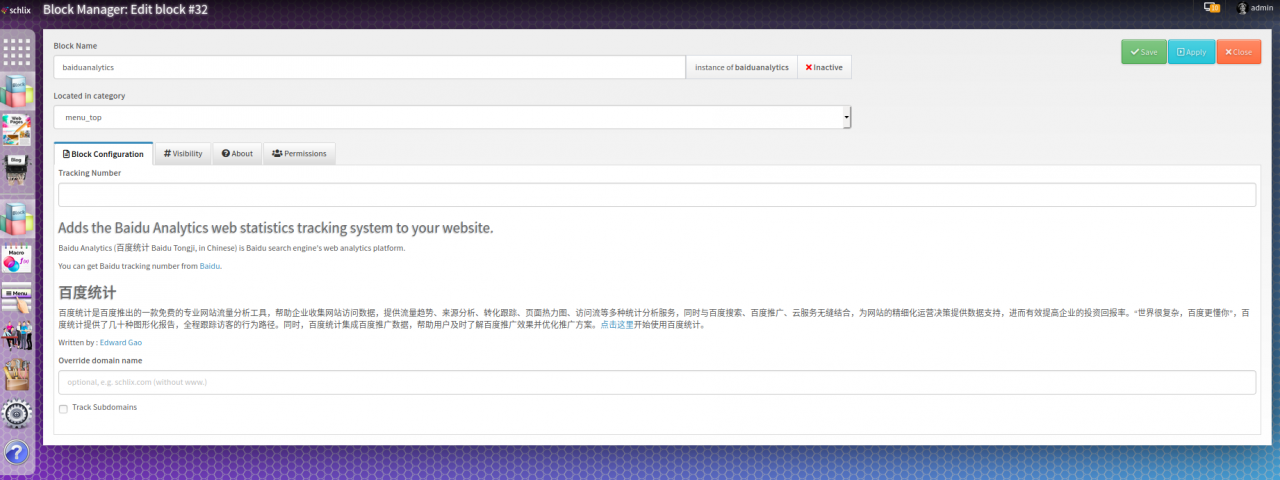Focus the Block Name input field

click(x=369, y=67)
